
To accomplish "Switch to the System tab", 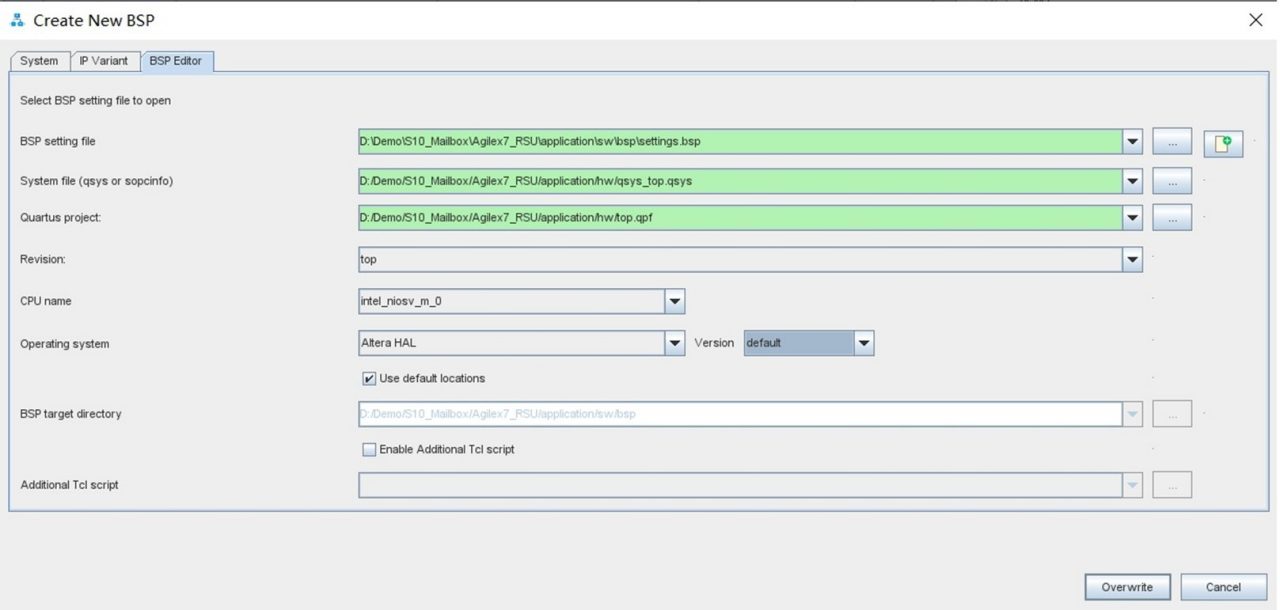I will click(39, 61).
